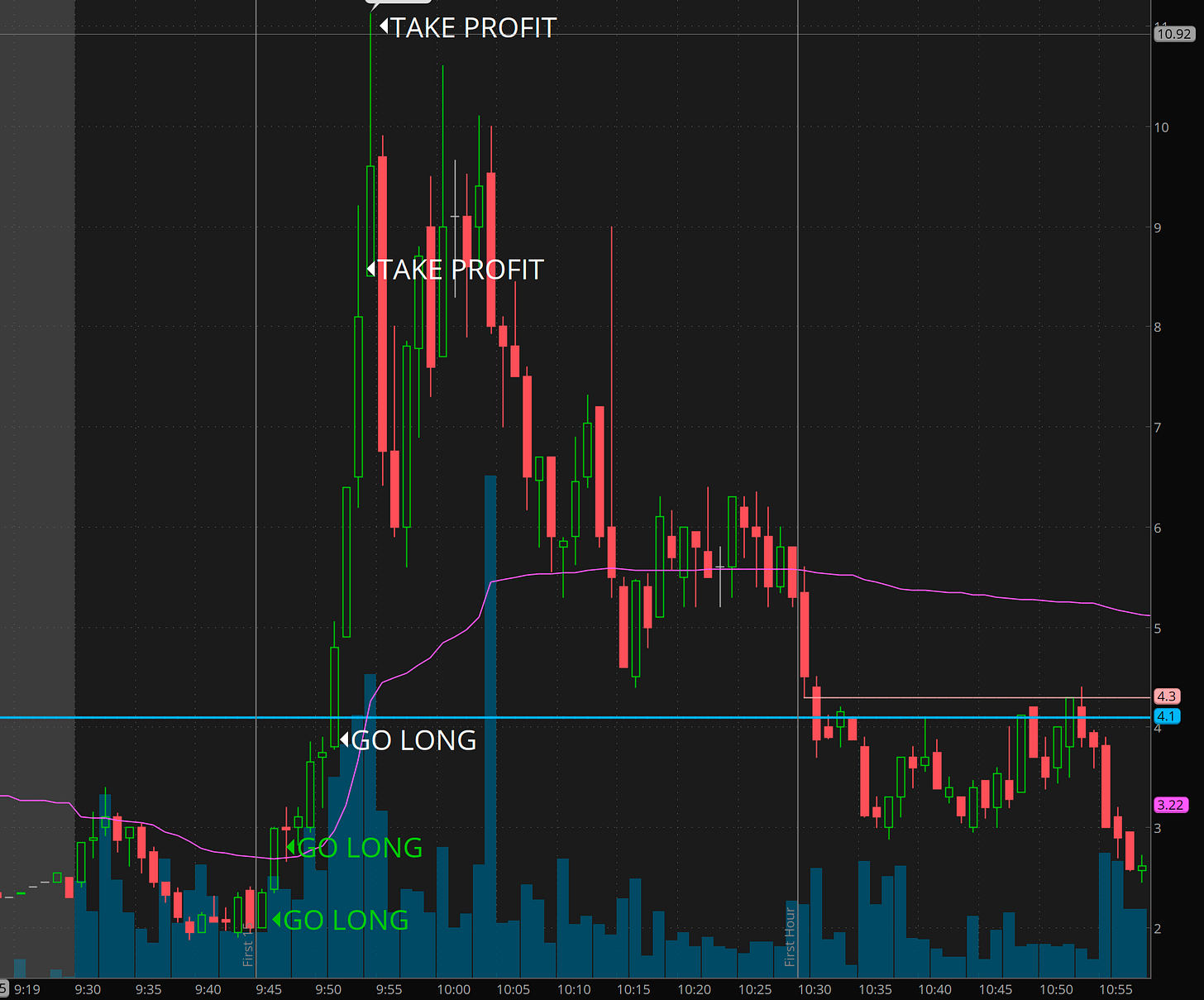
Task: Click the 9:50 time axis label
Action: pos(328,989)
